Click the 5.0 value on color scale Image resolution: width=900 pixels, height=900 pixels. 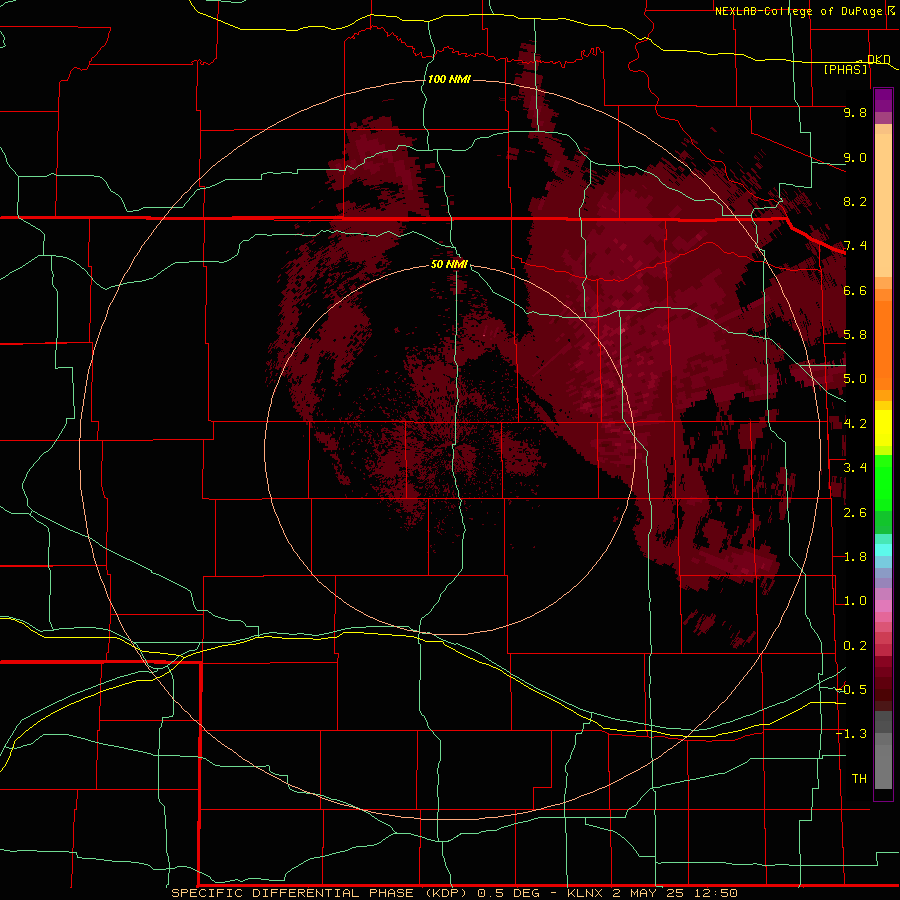coord(855,379)
